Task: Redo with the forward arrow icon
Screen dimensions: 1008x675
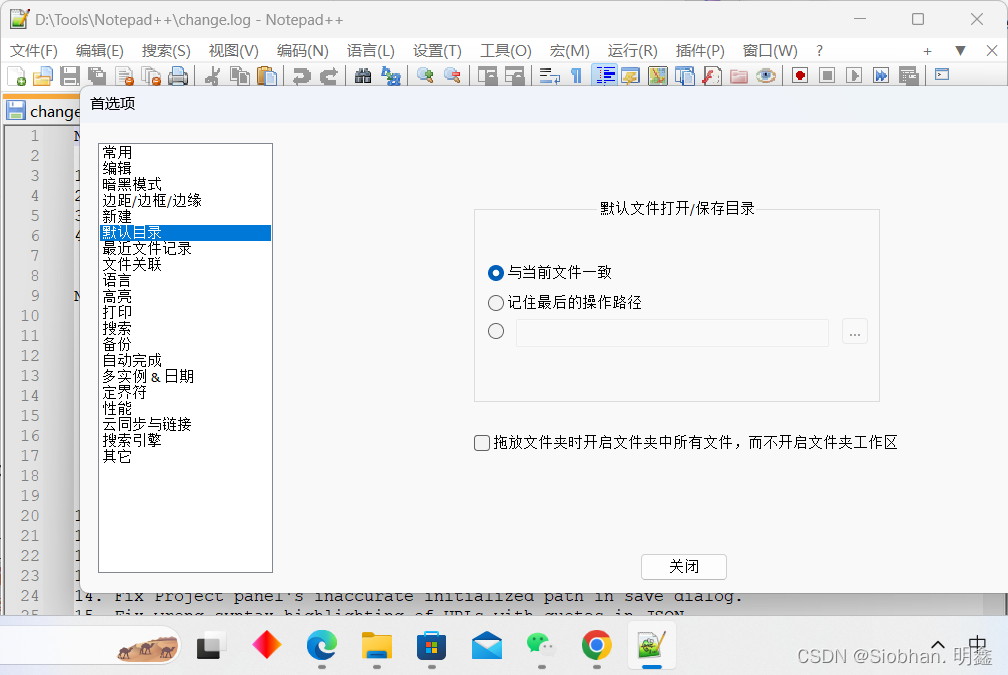Action: click(328, 76)
